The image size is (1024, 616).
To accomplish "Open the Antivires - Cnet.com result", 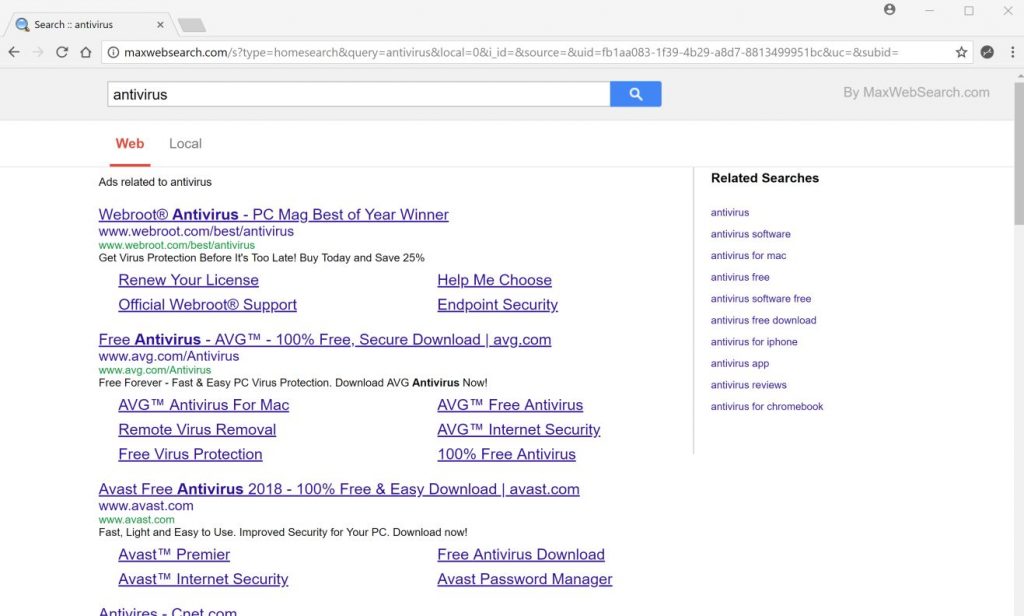I will coord(168,611).
